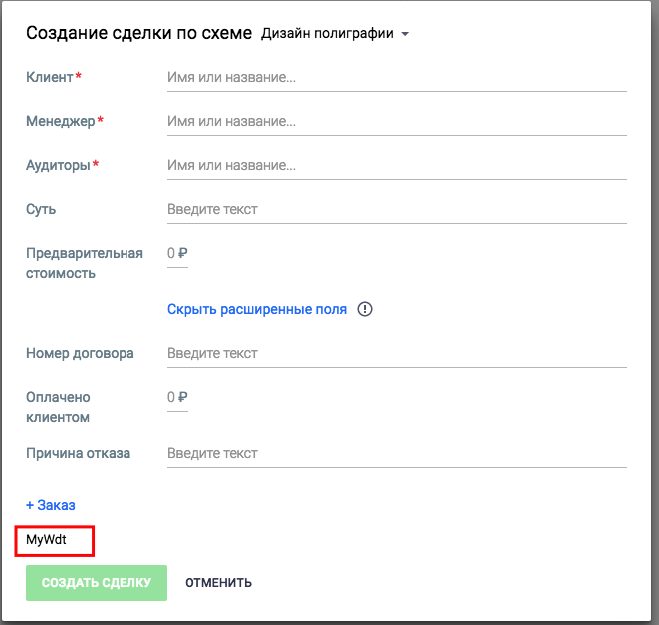This screenshot has width=659, height=625.
Task: Select the Аудиторы input field
Action: [396, 165]
